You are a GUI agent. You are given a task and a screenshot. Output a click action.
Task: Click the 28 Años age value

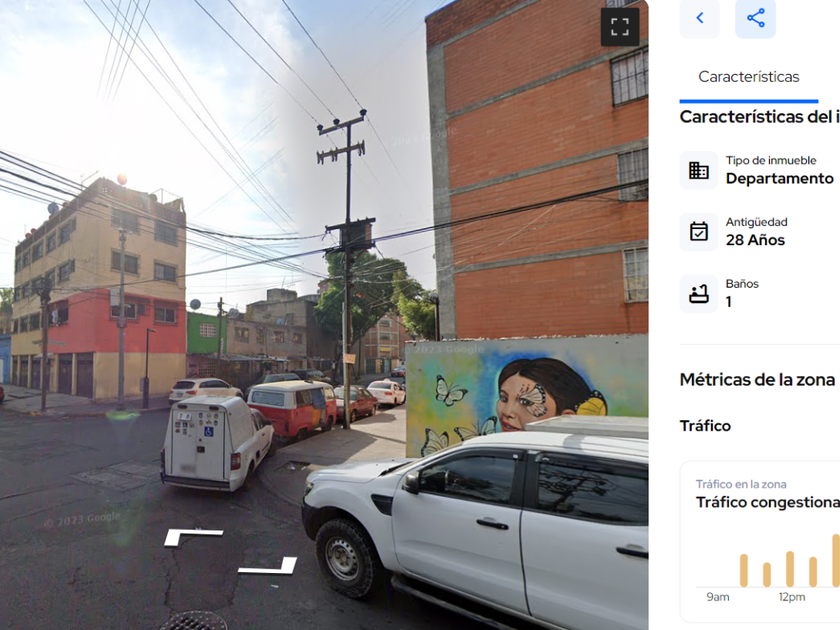click(755, 240)
